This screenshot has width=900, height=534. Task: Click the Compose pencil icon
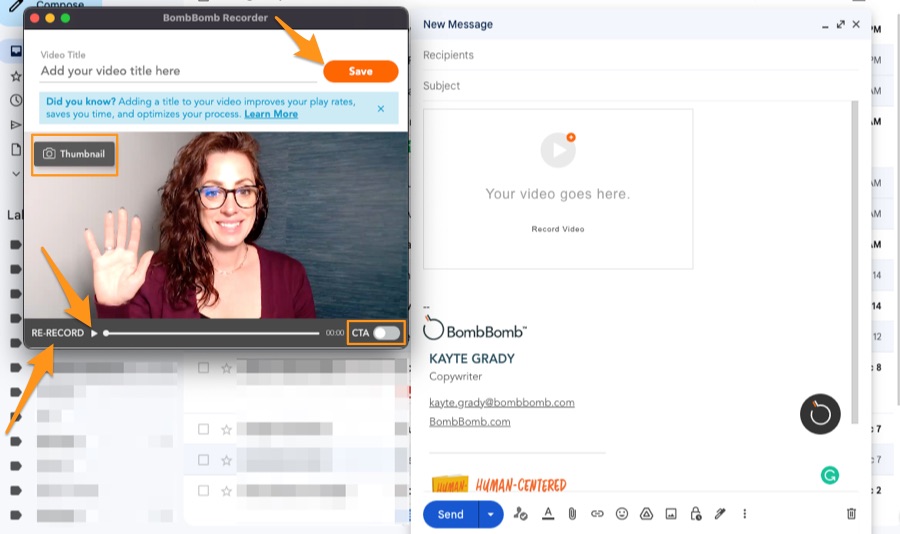click(x=15, y=6)
